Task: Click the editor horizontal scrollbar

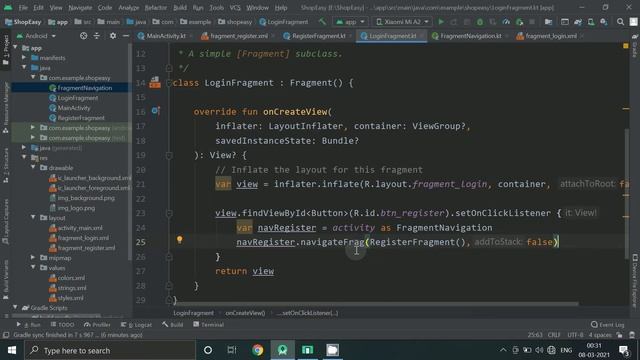Action: pyautogui.click(x=376, y=304)
